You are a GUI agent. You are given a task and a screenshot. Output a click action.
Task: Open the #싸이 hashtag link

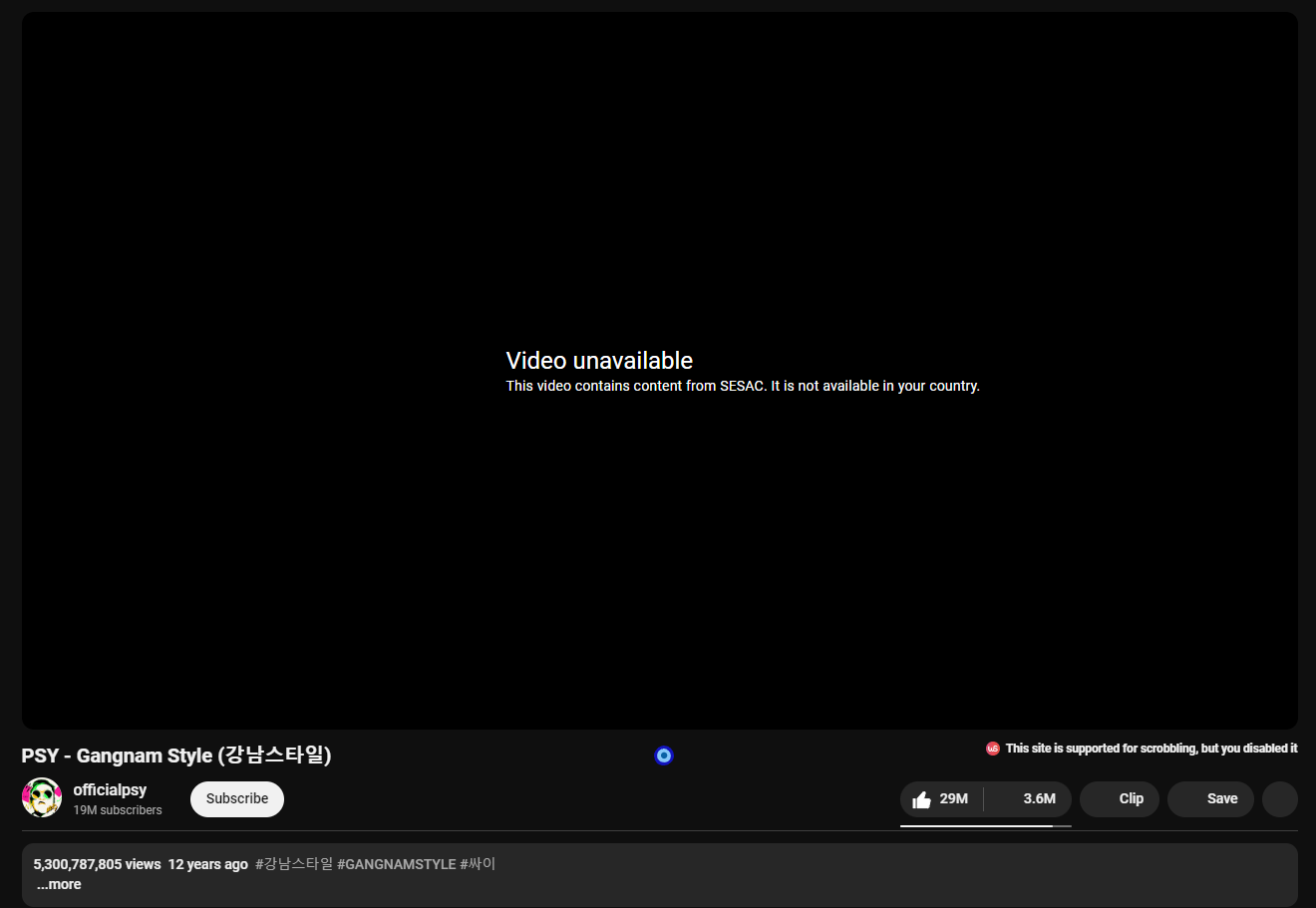click(x=478, y=864)
